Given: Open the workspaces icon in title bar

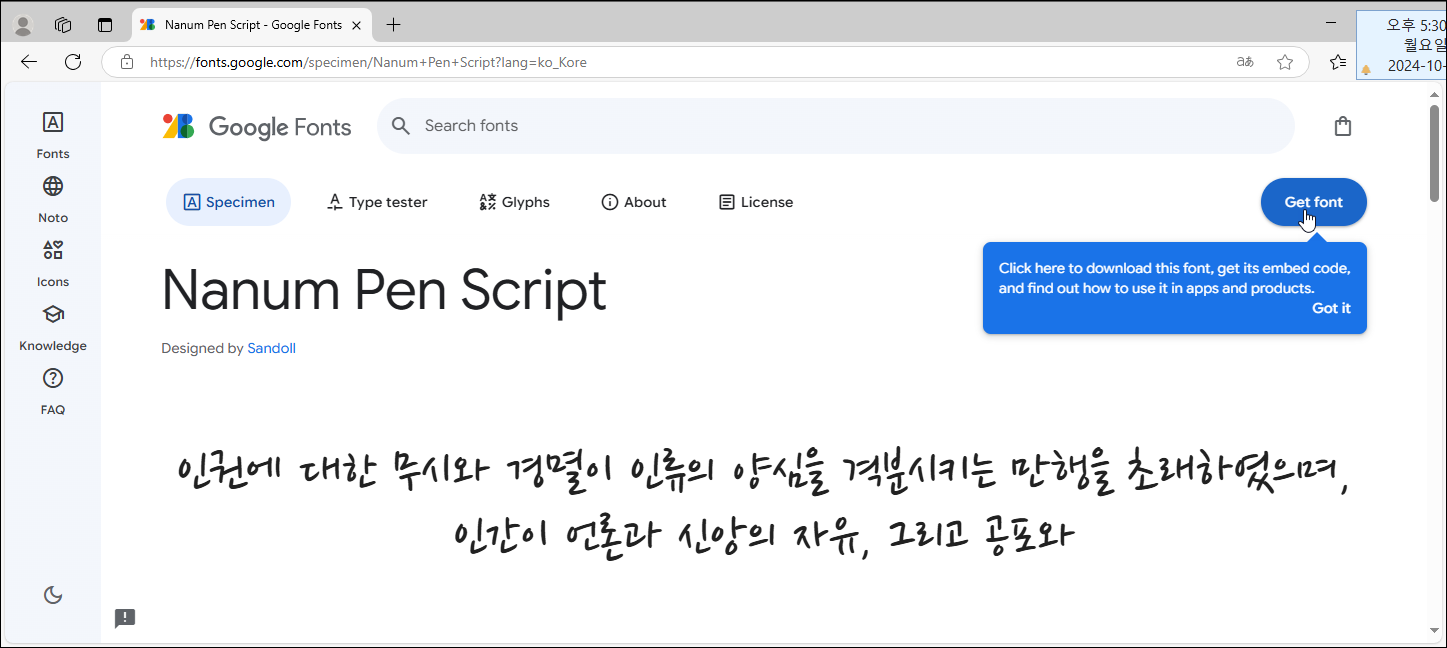Looking at the screenshot, I should pyautogui.click(x=63, y=25).
